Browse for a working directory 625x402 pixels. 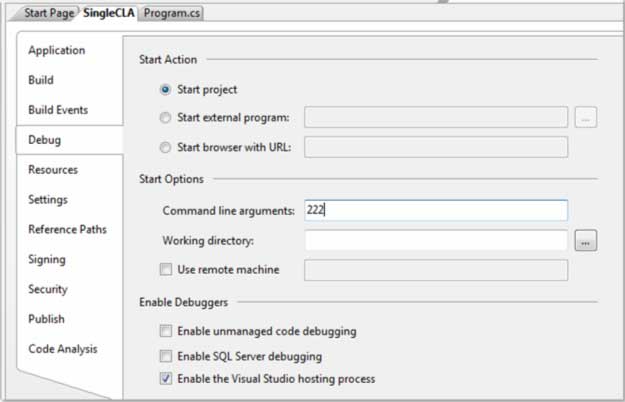pyautogui.click(x=586, y=241)
